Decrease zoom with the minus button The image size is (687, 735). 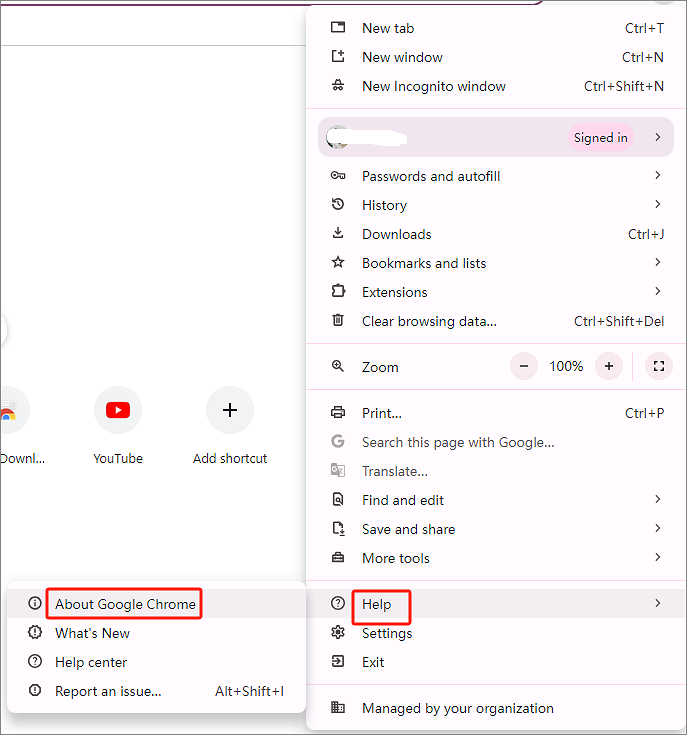click(524, 366)
